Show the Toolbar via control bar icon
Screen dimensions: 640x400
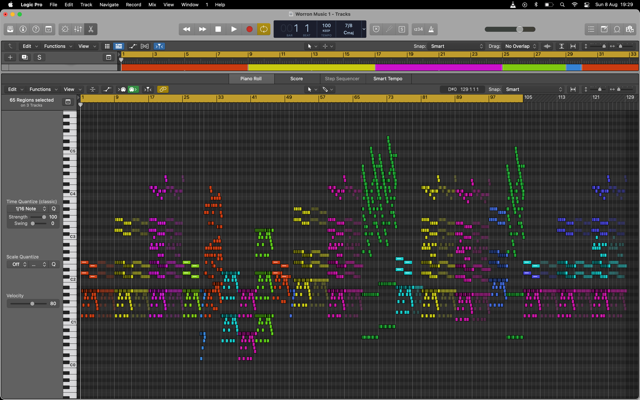point(49,29)
